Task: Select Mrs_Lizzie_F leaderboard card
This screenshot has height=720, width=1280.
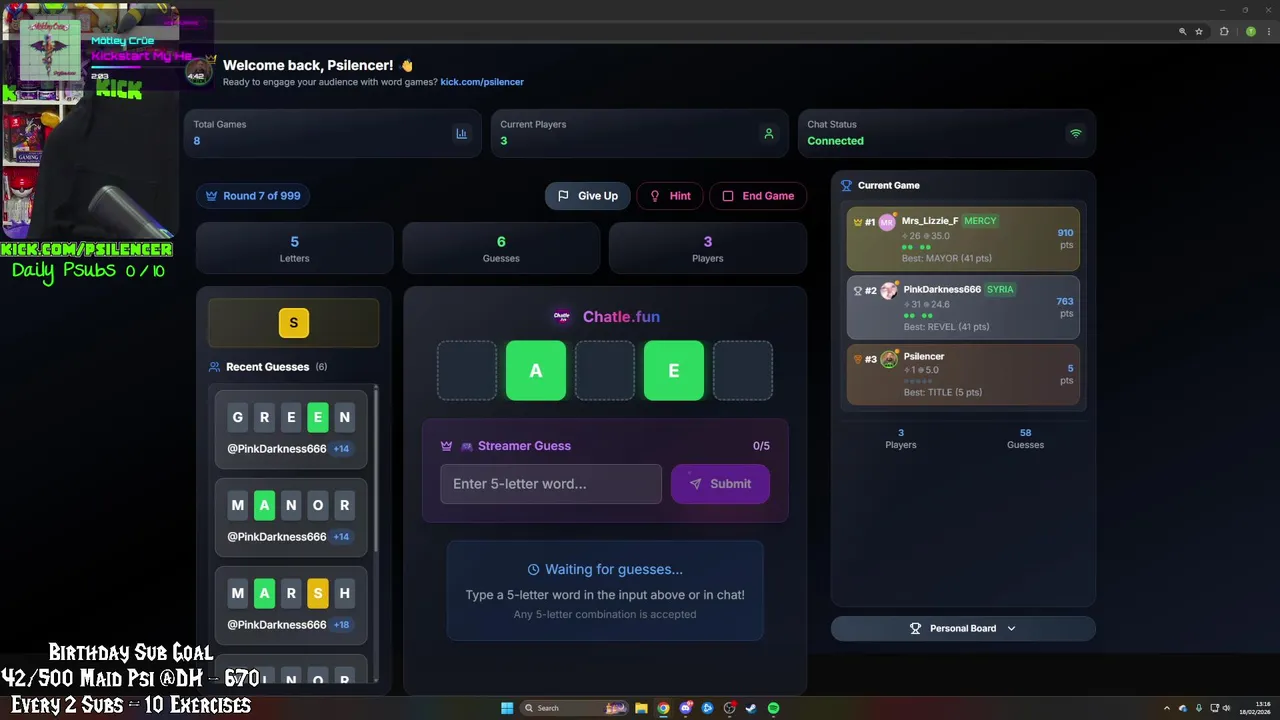Action: 963,239
